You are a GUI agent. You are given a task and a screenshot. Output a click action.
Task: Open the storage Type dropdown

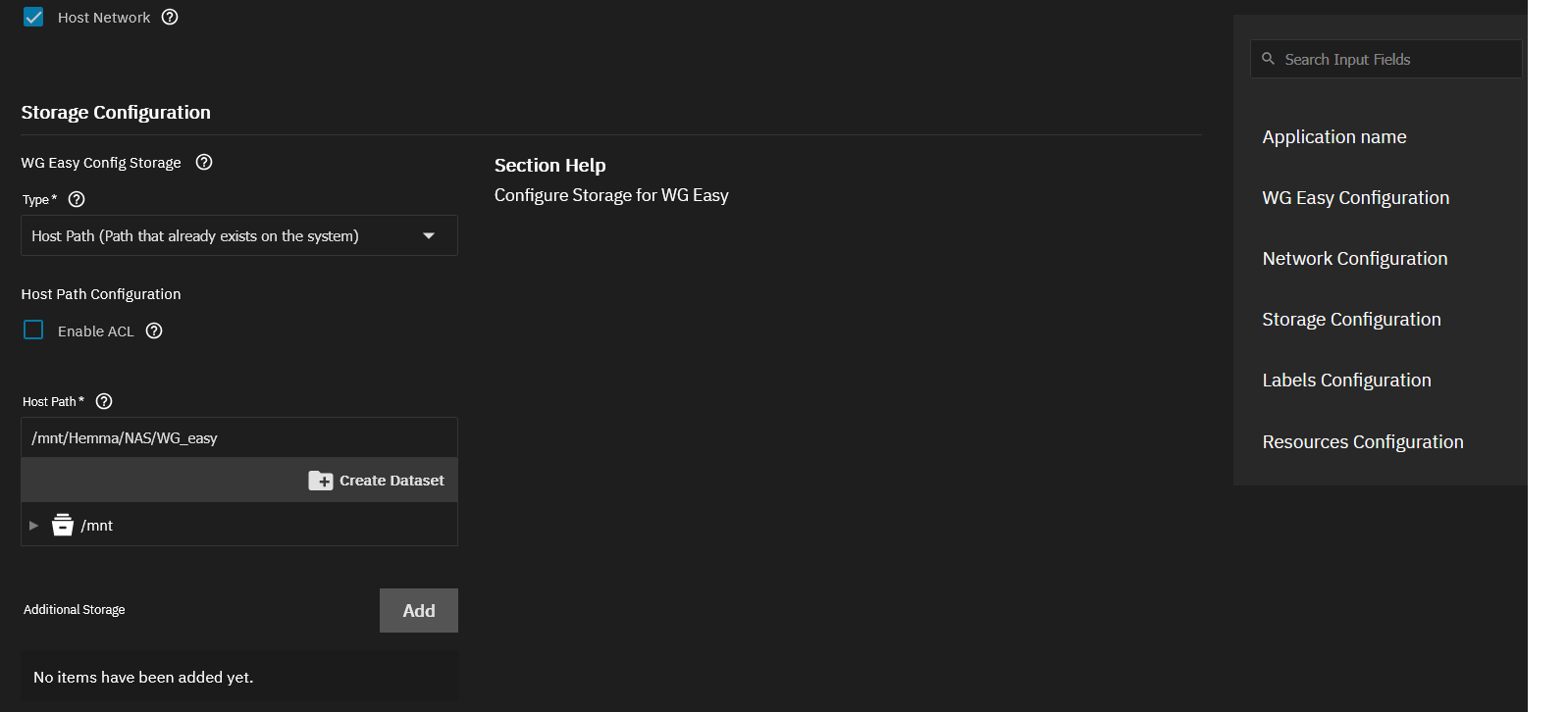point(239,235)
